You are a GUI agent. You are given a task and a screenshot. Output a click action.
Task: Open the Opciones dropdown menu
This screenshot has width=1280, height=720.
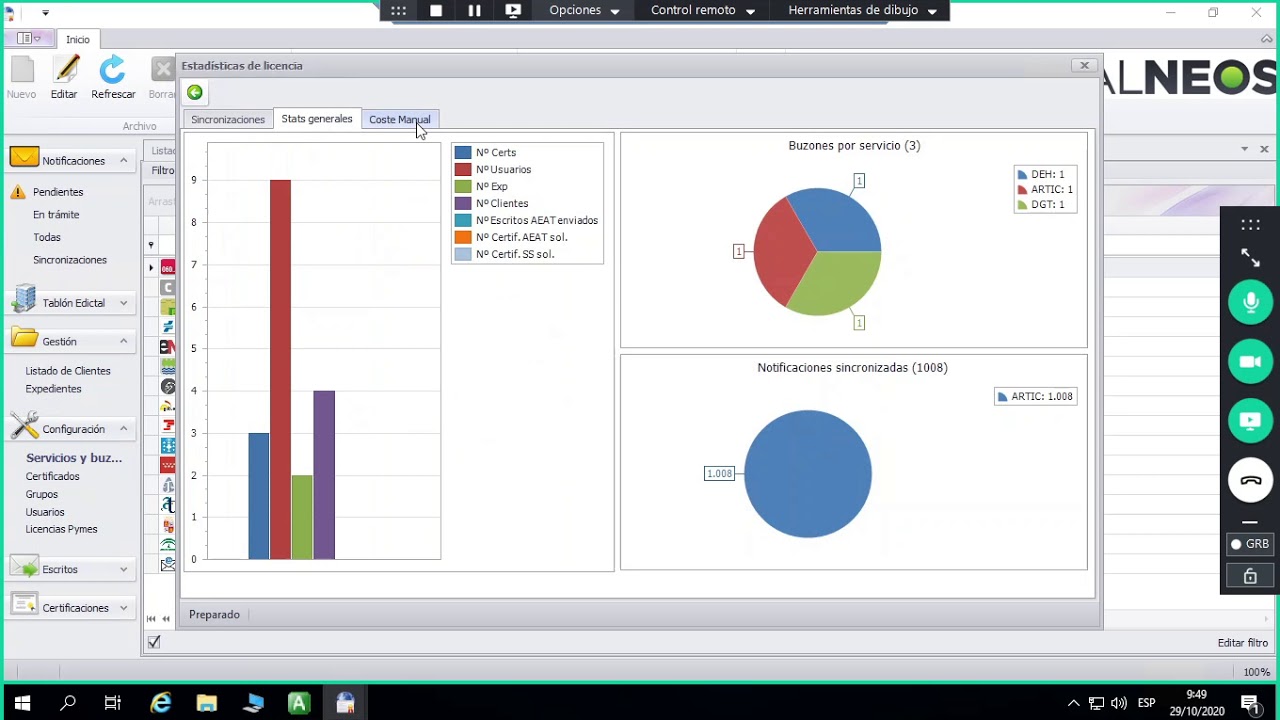(585, 10)
